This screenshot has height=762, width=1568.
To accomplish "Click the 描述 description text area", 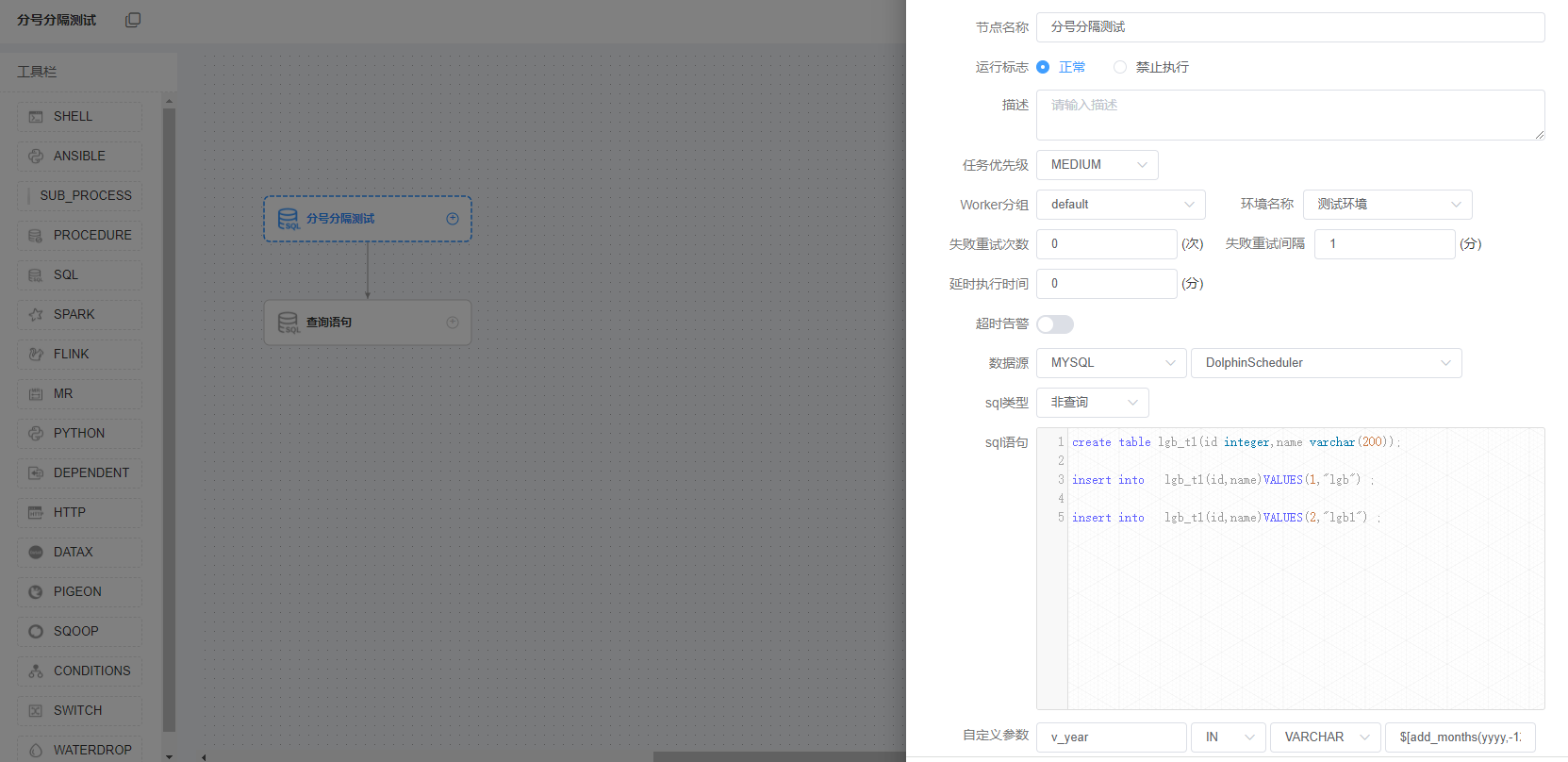I will (1290, 115).
